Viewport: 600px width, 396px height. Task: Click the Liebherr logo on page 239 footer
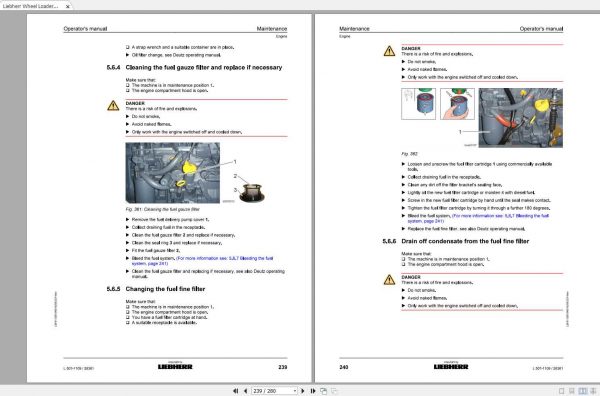point(175,366)
